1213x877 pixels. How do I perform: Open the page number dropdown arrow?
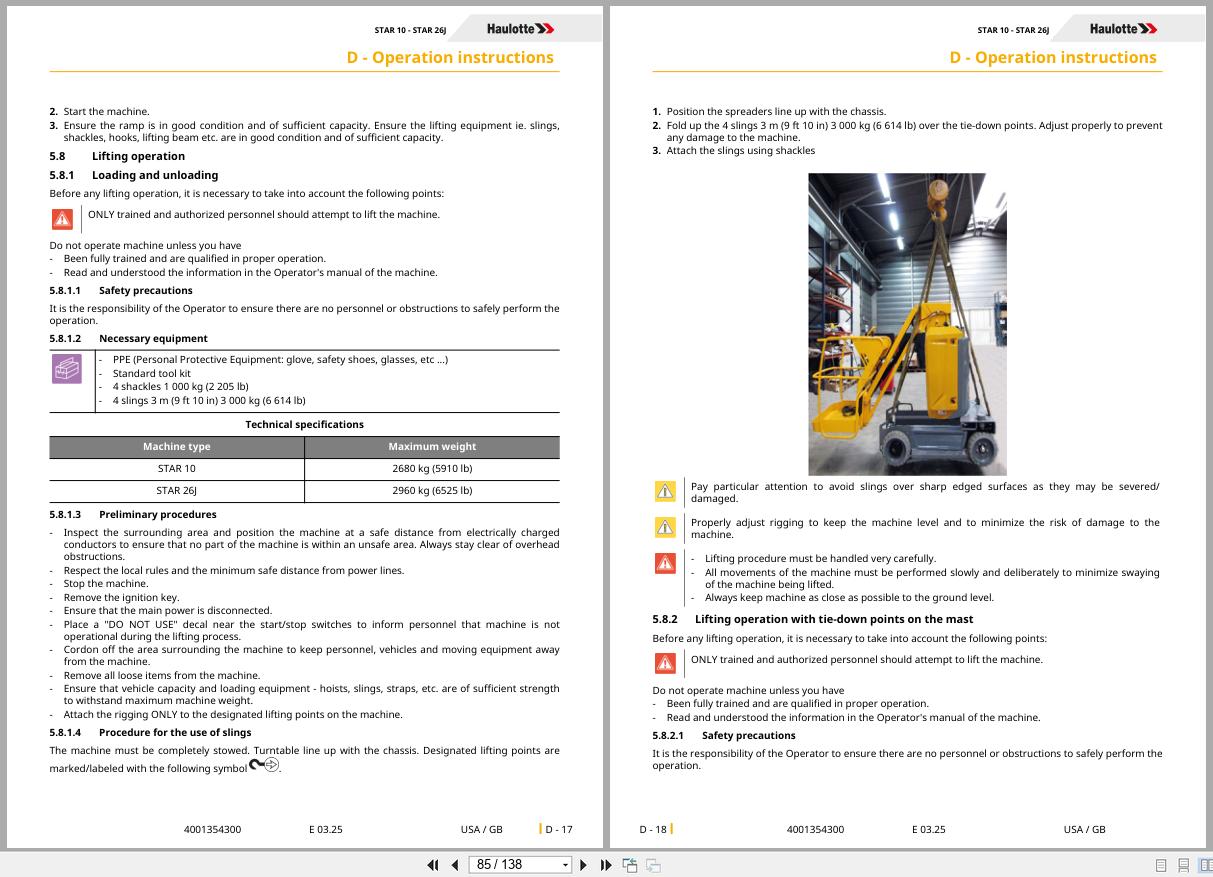pos(566,865)
